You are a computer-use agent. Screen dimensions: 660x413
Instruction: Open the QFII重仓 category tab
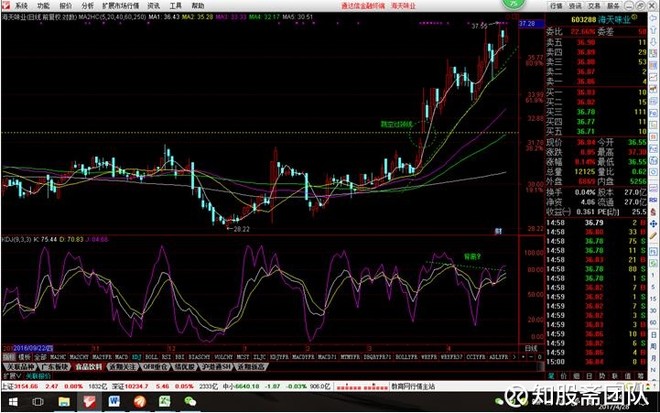pos(155,367)
